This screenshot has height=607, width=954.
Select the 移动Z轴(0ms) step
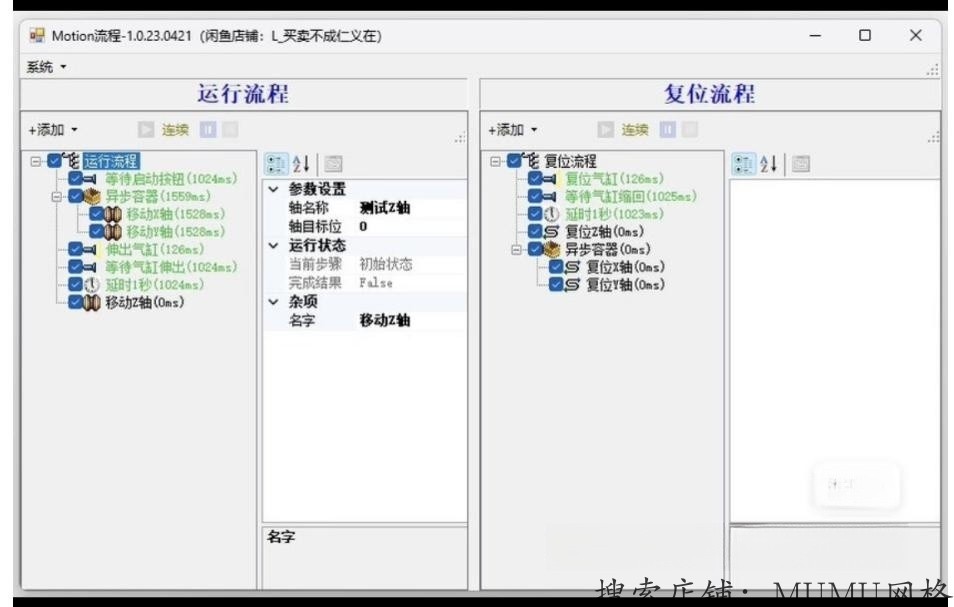click(145, 302)
